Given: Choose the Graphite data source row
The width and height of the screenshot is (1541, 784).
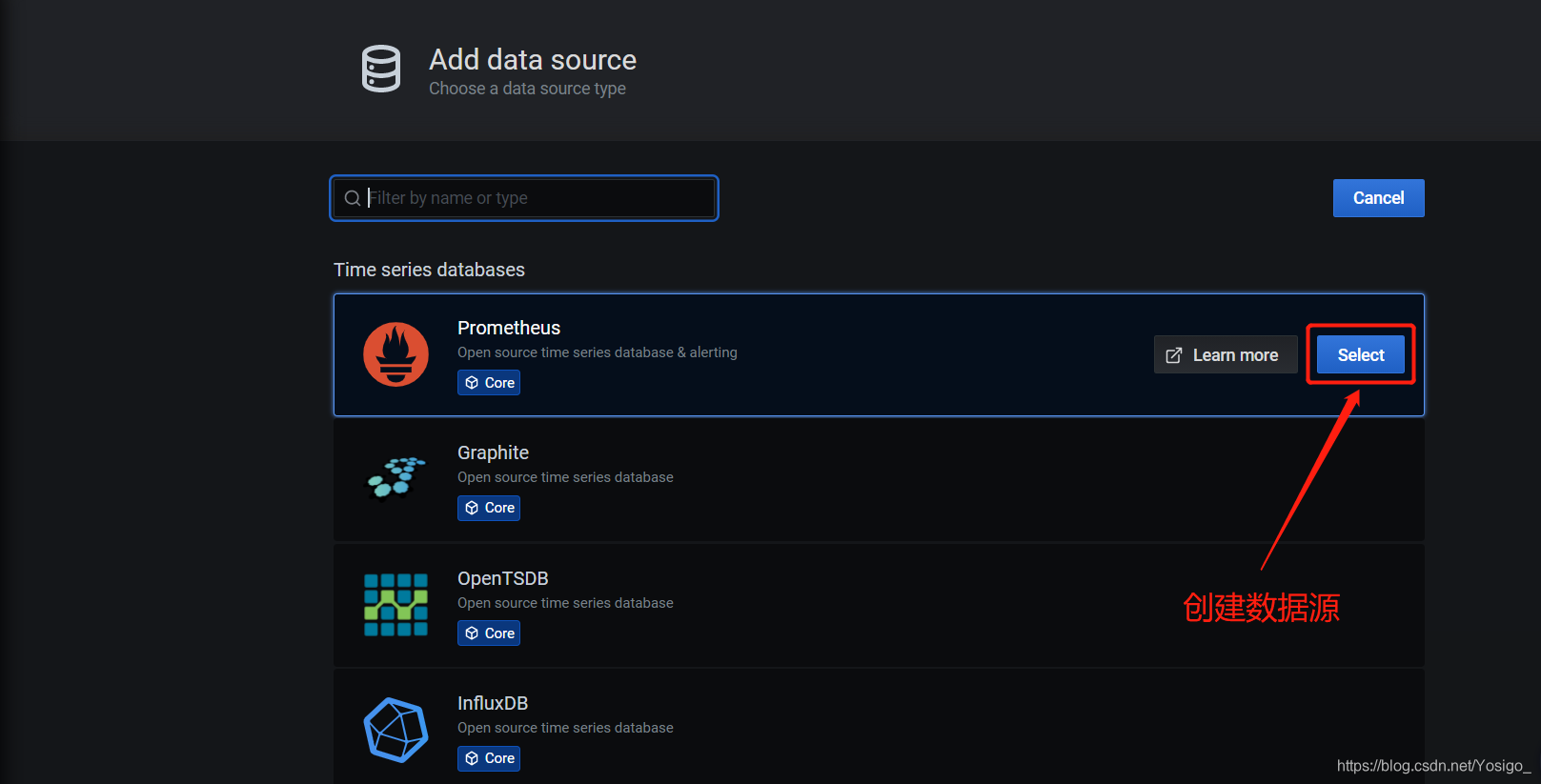Looking at the screenshot, I should pos(879,480).
